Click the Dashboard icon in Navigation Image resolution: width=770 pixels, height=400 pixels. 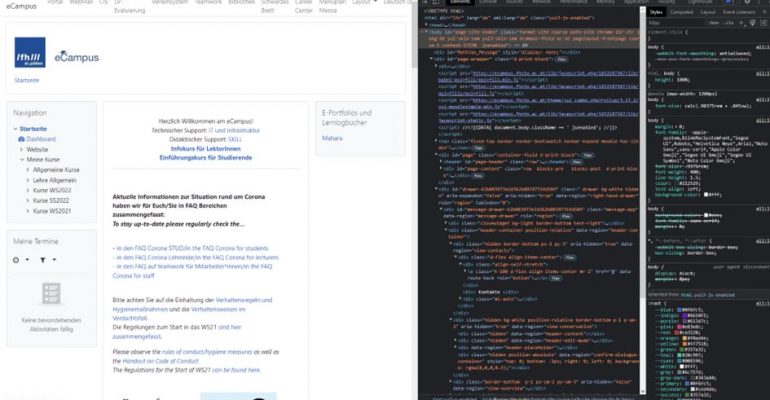coord(21,139)
